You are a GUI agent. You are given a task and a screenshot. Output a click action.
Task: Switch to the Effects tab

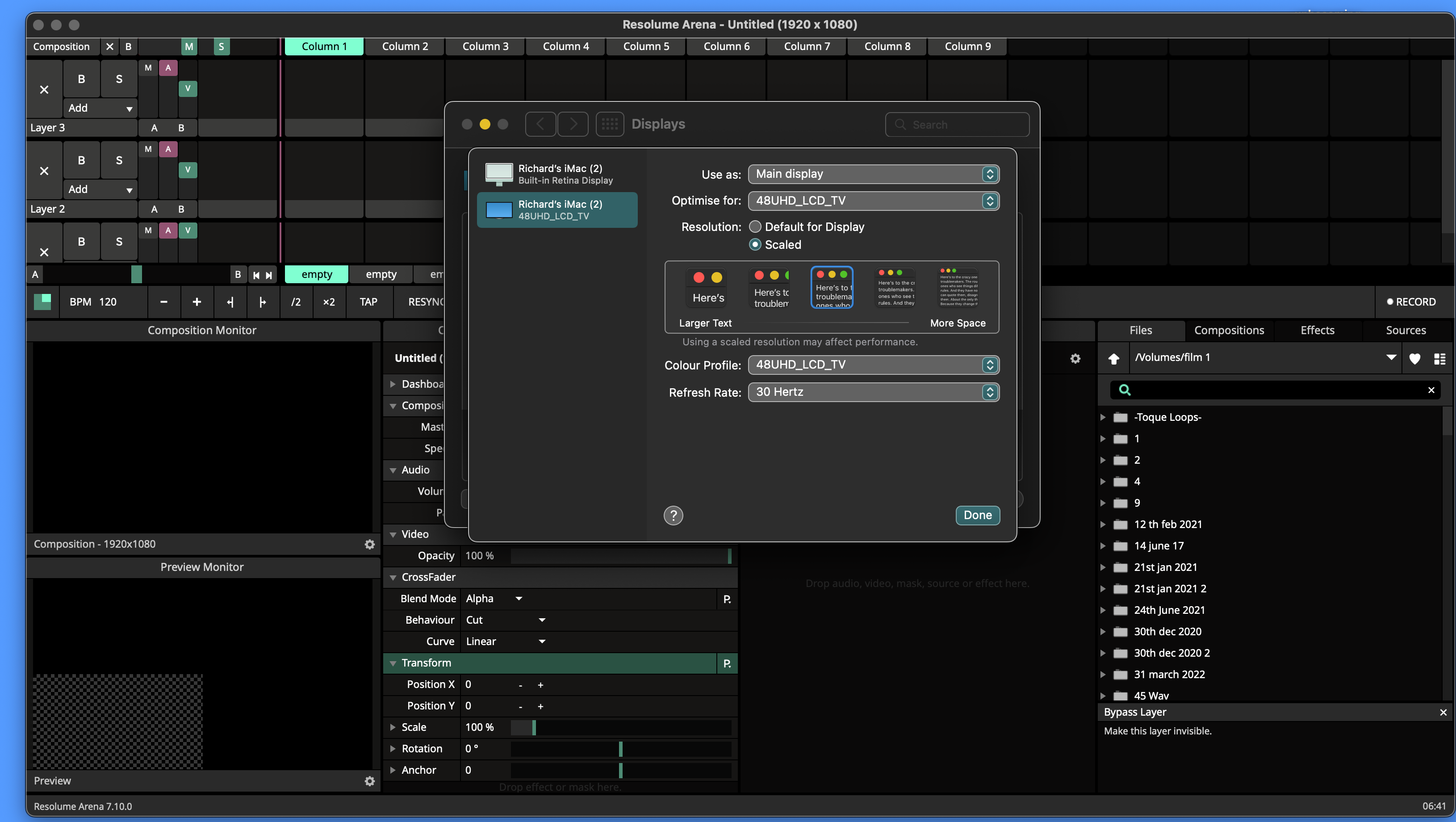(1317, 330)
